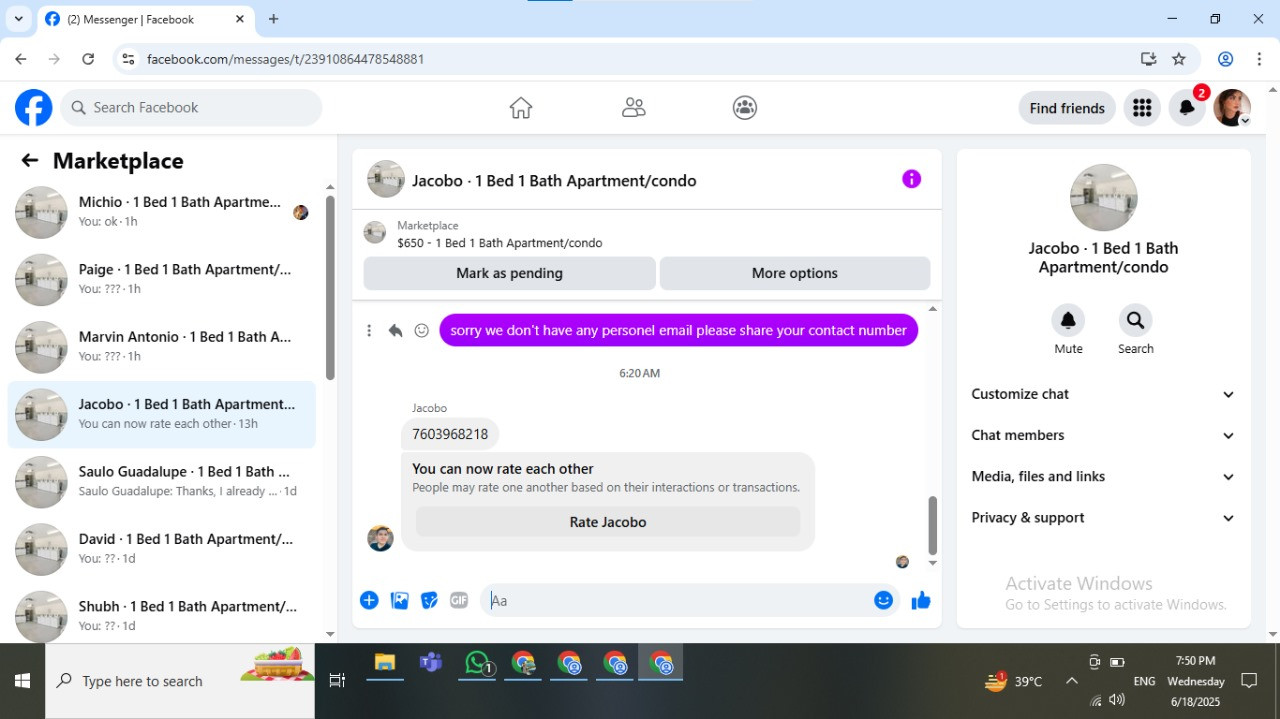
Task: Open Chrome profile icon
Action: 1225,59
